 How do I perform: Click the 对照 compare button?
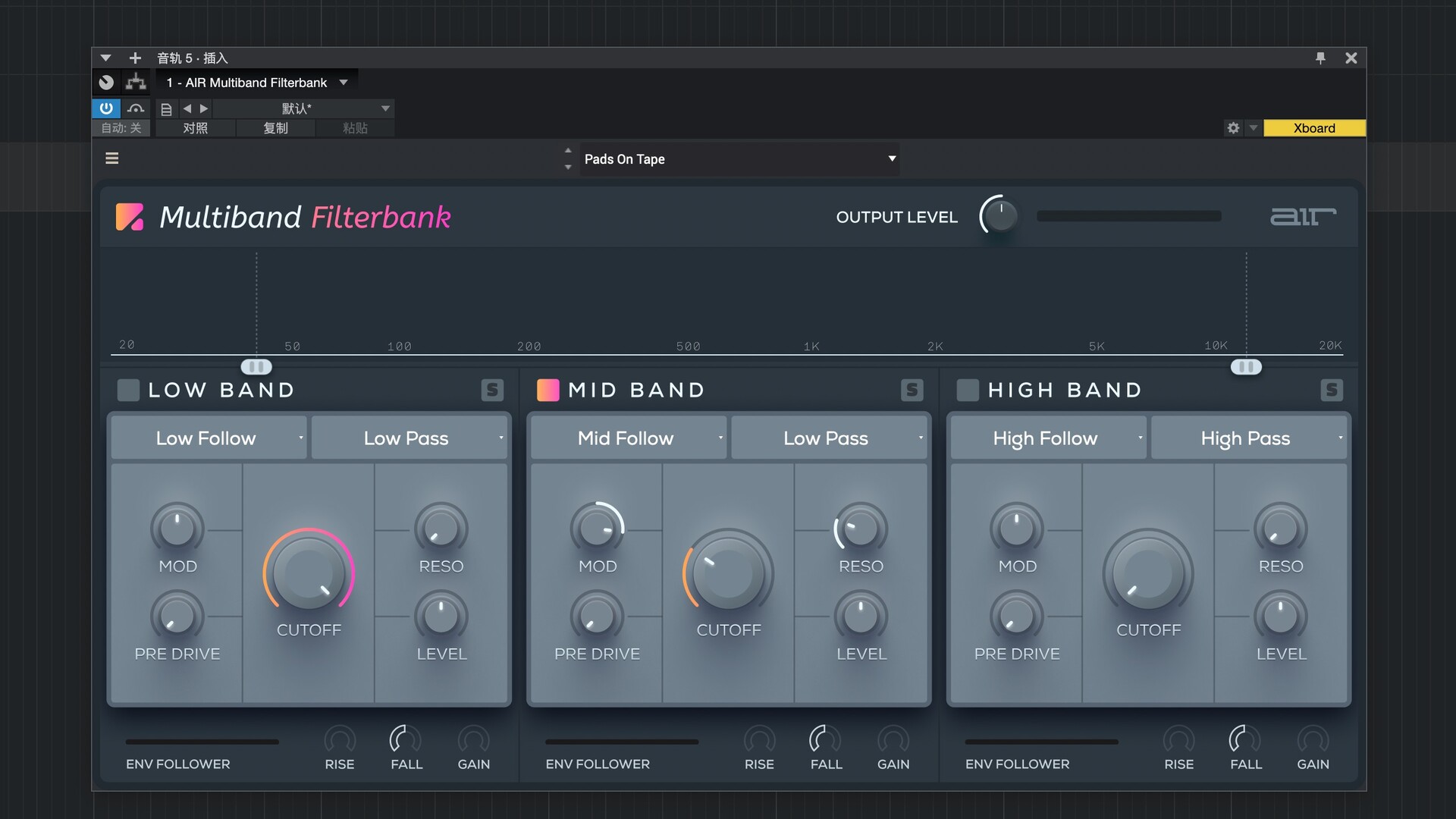pos(195,128)
